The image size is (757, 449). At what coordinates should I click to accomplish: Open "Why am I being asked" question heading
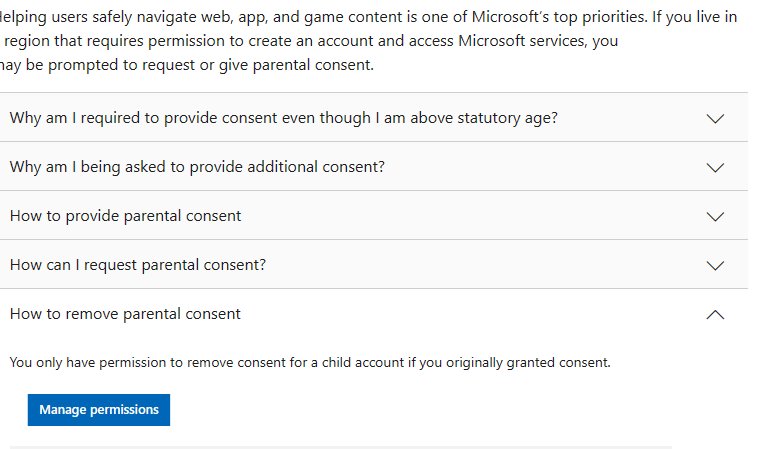coord(197,167)
